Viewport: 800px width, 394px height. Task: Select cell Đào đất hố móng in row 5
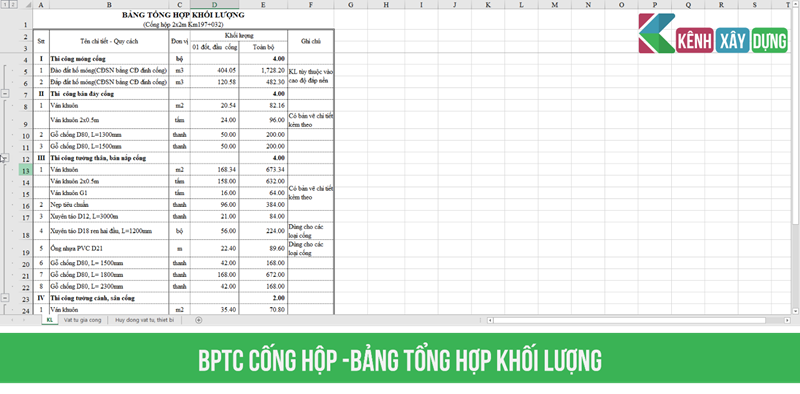(109, 70)
